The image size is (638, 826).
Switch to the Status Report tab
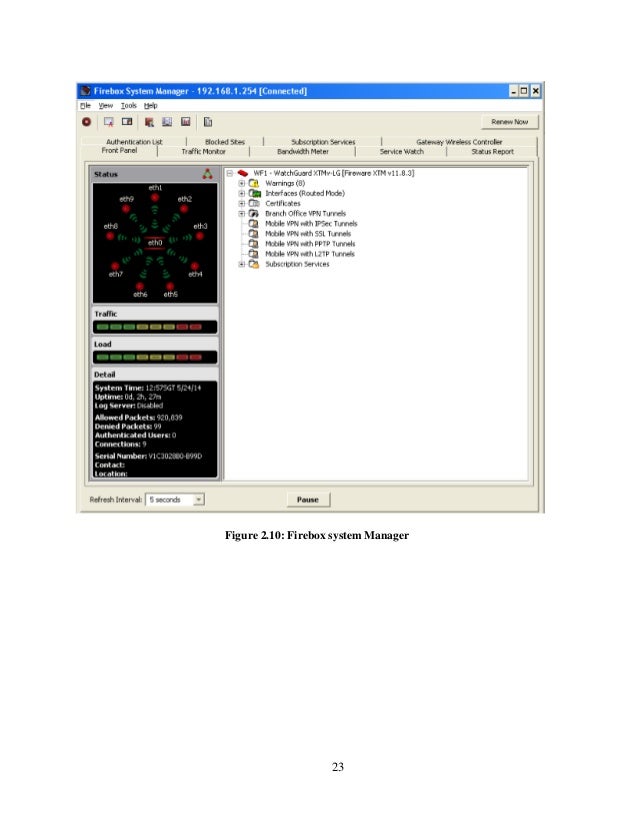(492, 151)
